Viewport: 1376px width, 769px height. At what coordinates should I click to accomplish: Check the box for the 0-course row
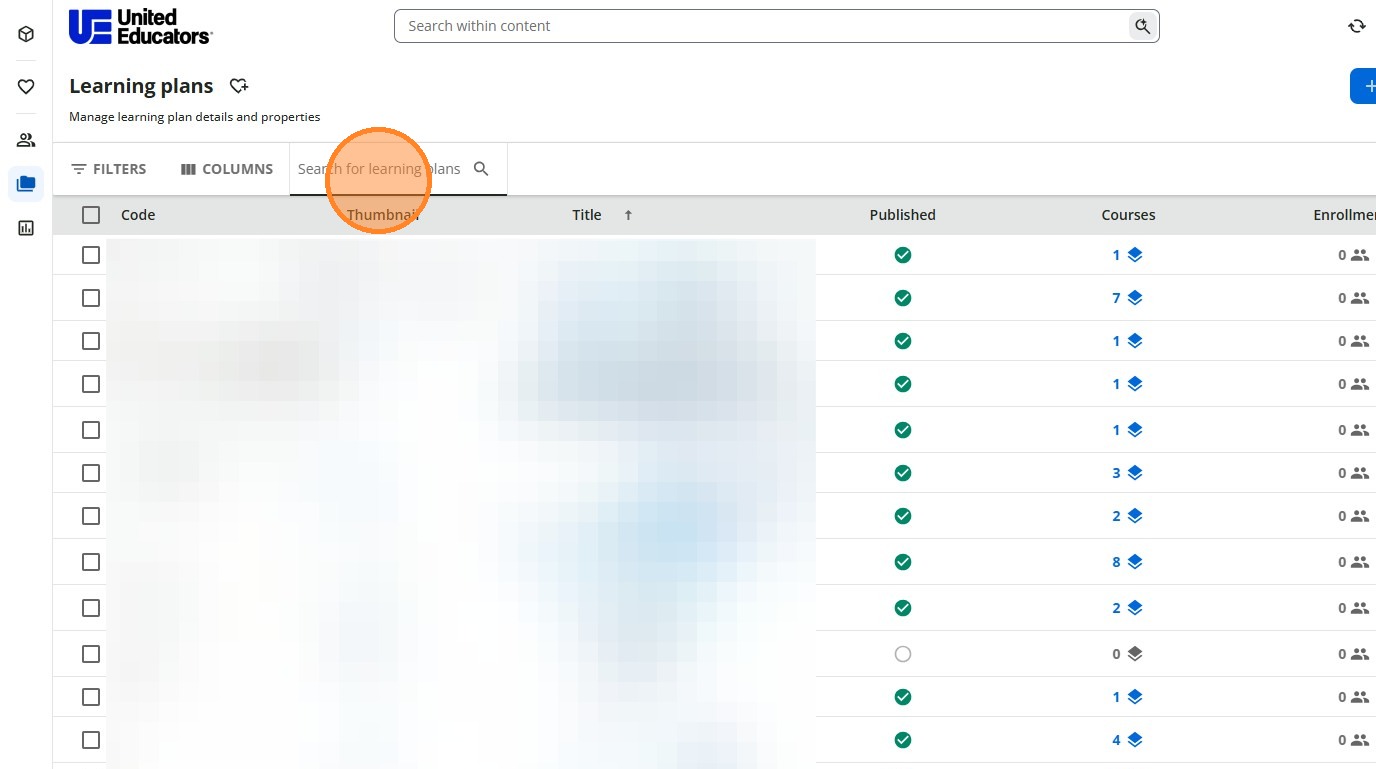pos(91,654)
